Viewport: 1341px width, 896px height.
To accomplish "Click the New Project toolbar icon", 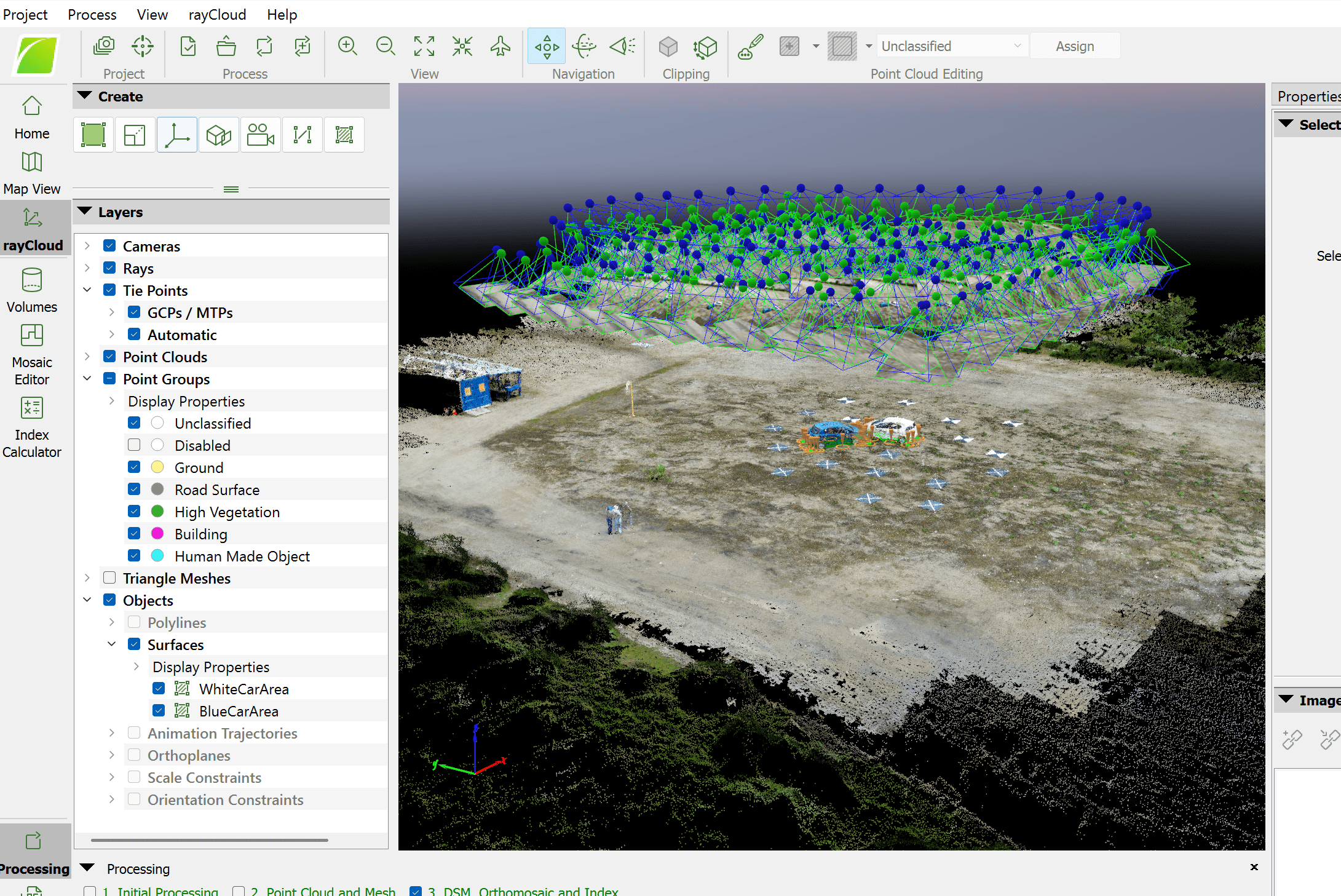I will point(104,46).
